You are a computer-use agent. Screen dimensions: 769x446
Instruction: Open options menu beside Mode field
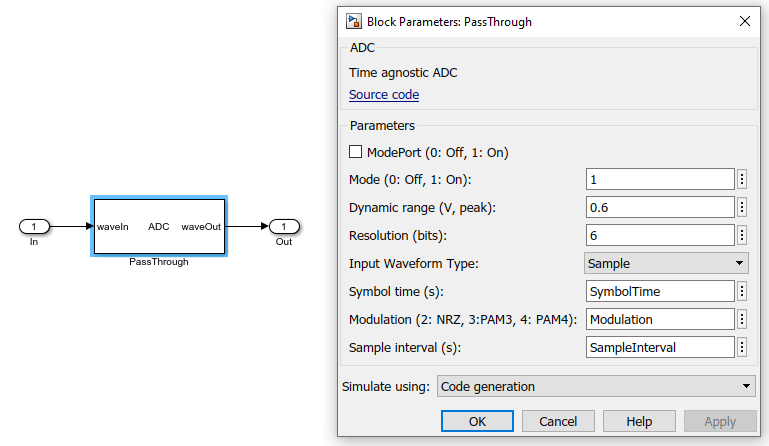coord(742,179)
